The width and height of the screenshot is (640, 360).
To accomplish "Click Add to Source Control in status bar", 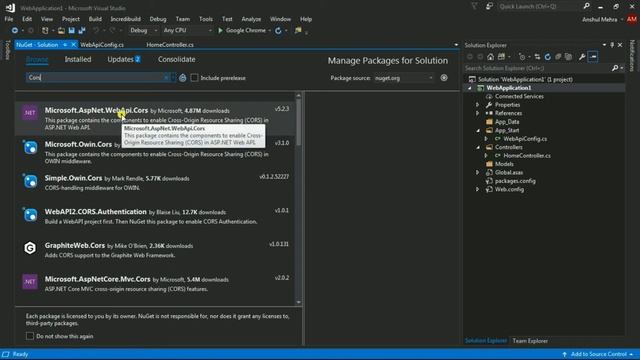I will pyautogui.click(x=598, y=354).
